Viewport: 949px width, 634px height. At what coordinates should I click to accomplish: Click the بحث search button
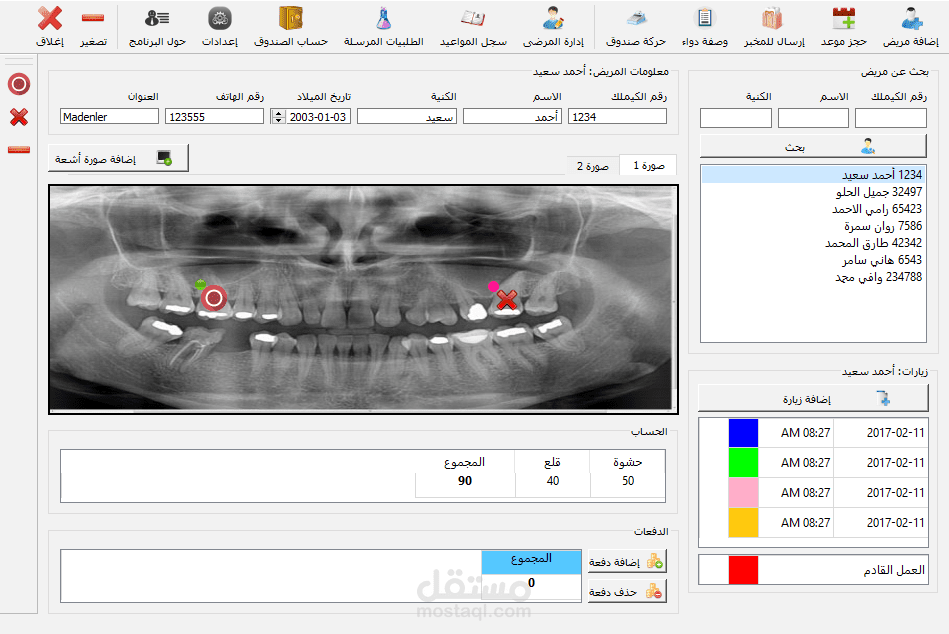[813, 147]
